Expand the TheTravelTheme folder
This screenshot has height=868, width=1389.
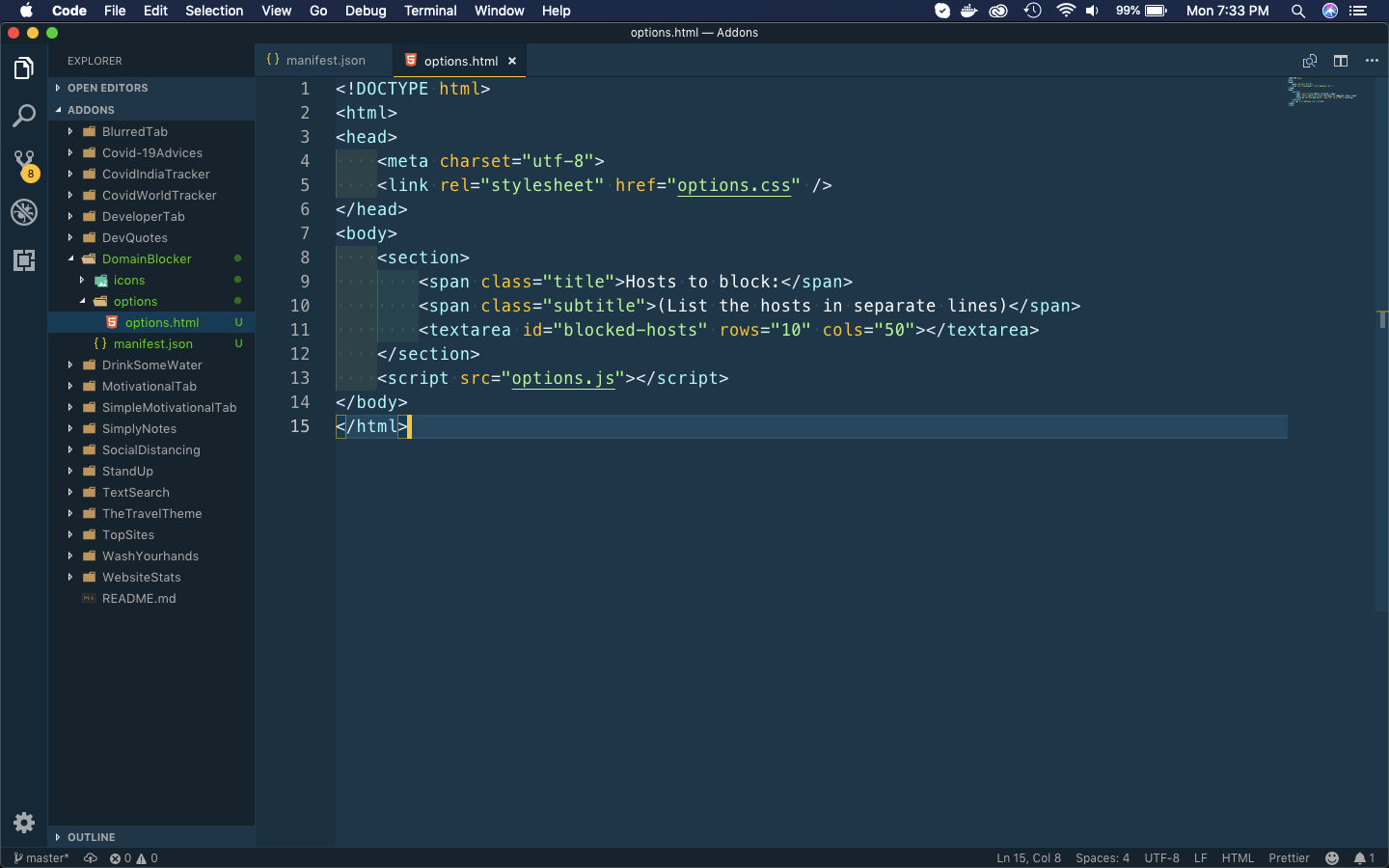(x=151, y=514)
